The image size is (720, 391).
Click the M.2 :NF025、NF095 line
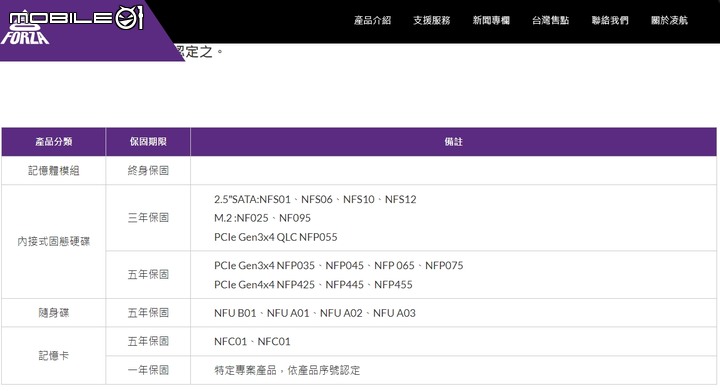point(262,218)
